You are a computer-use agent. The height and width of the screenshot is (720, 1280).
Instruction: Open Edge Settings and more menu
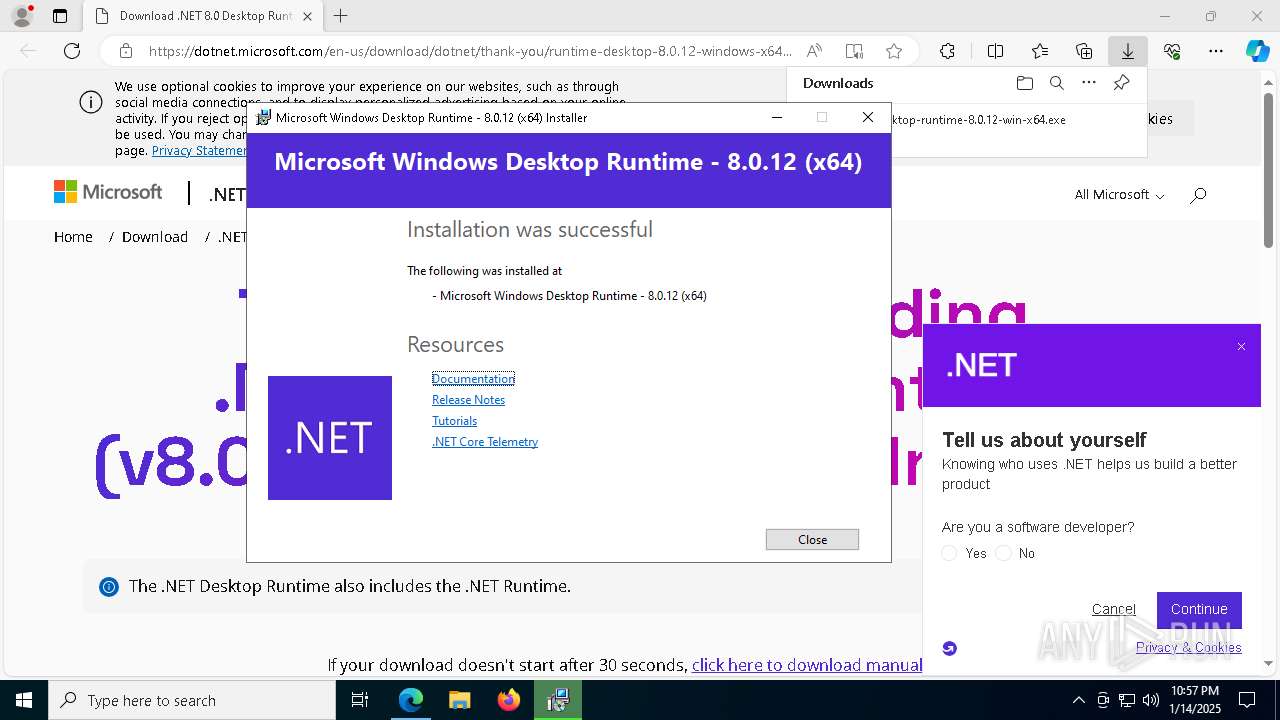click(x=1216, y=51)
